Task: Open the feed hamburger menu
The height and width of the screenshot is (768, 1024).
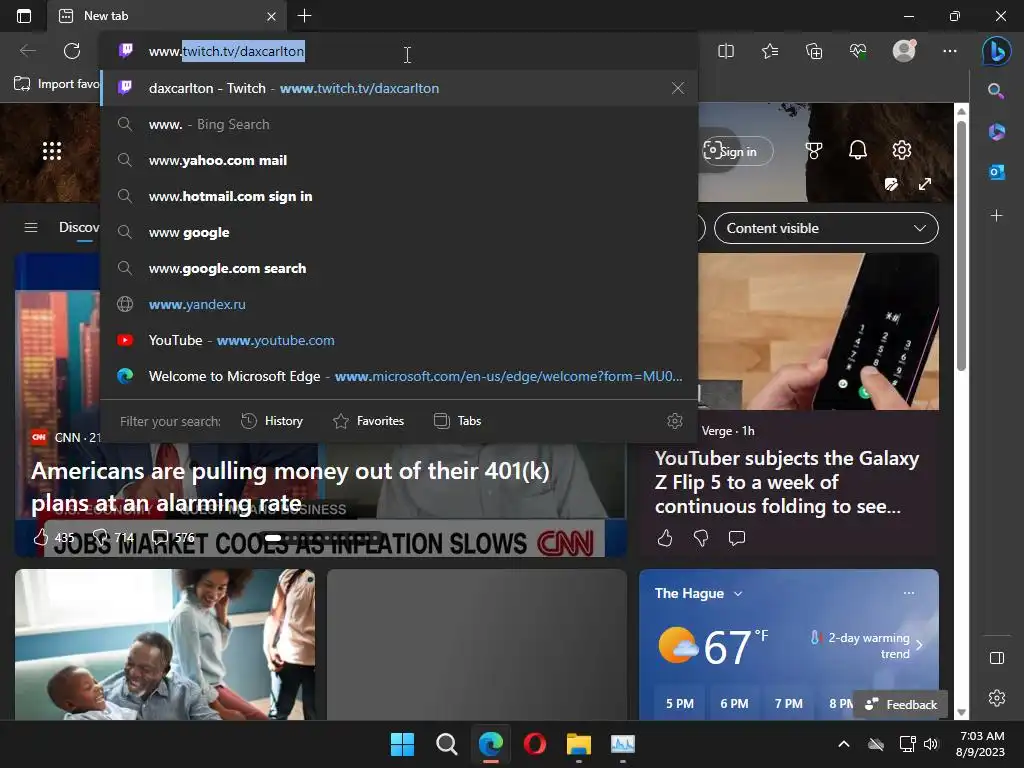Action: click(31, 227)
